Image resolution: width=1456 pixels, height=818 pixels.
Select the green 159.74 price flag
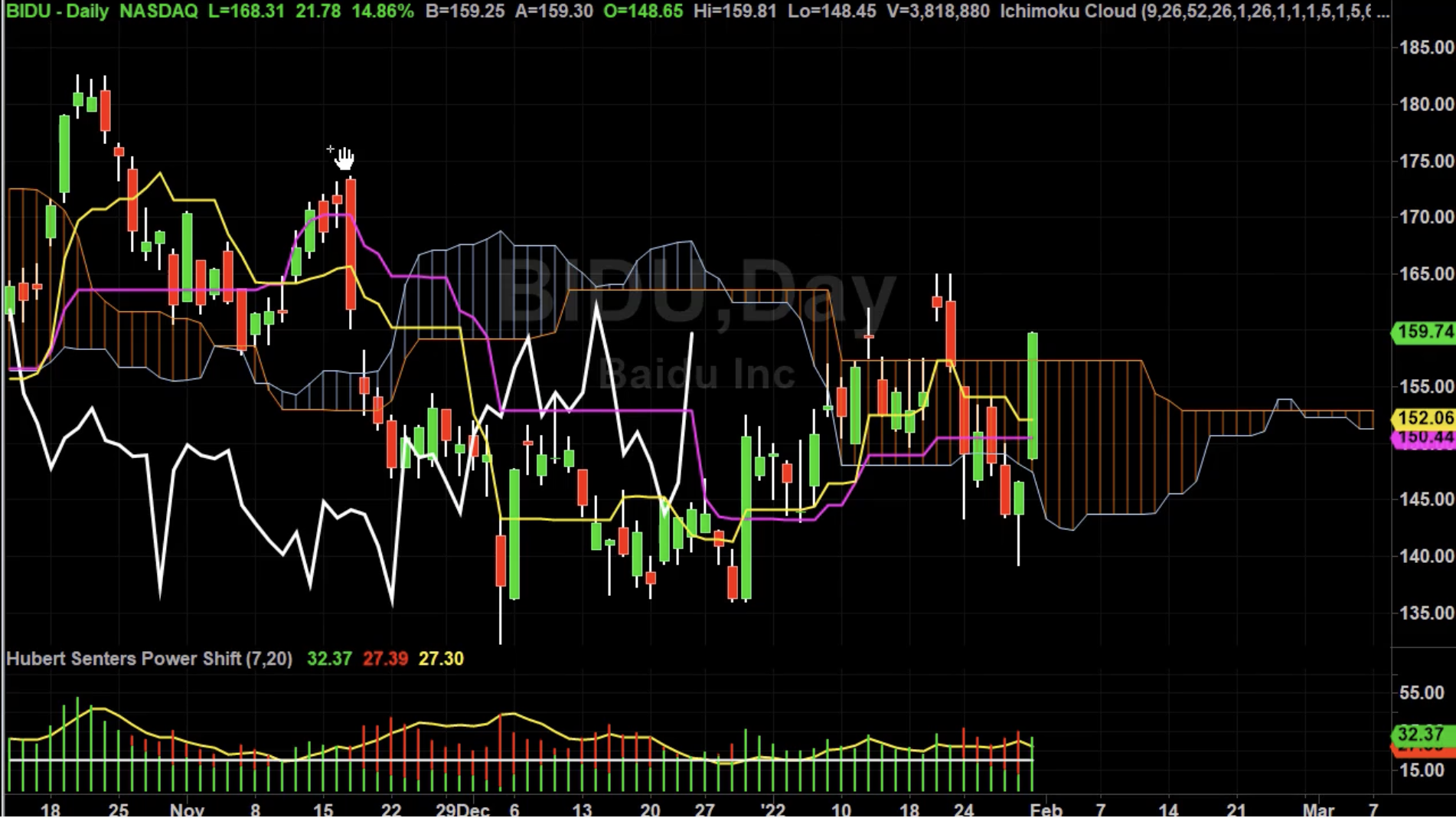(1422, 332)
